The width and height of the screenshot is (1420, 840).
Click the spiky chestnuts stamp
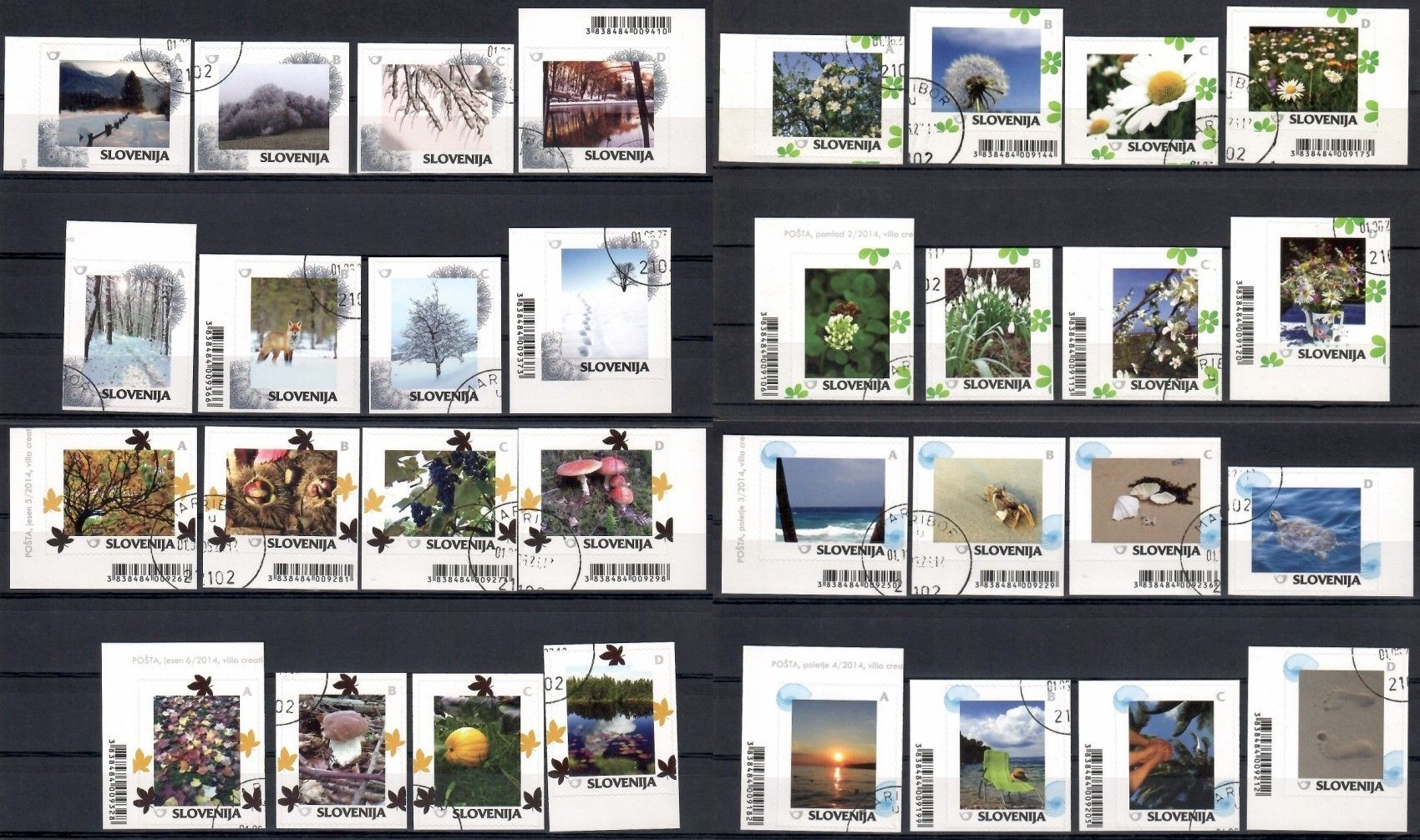click(281, 508)
